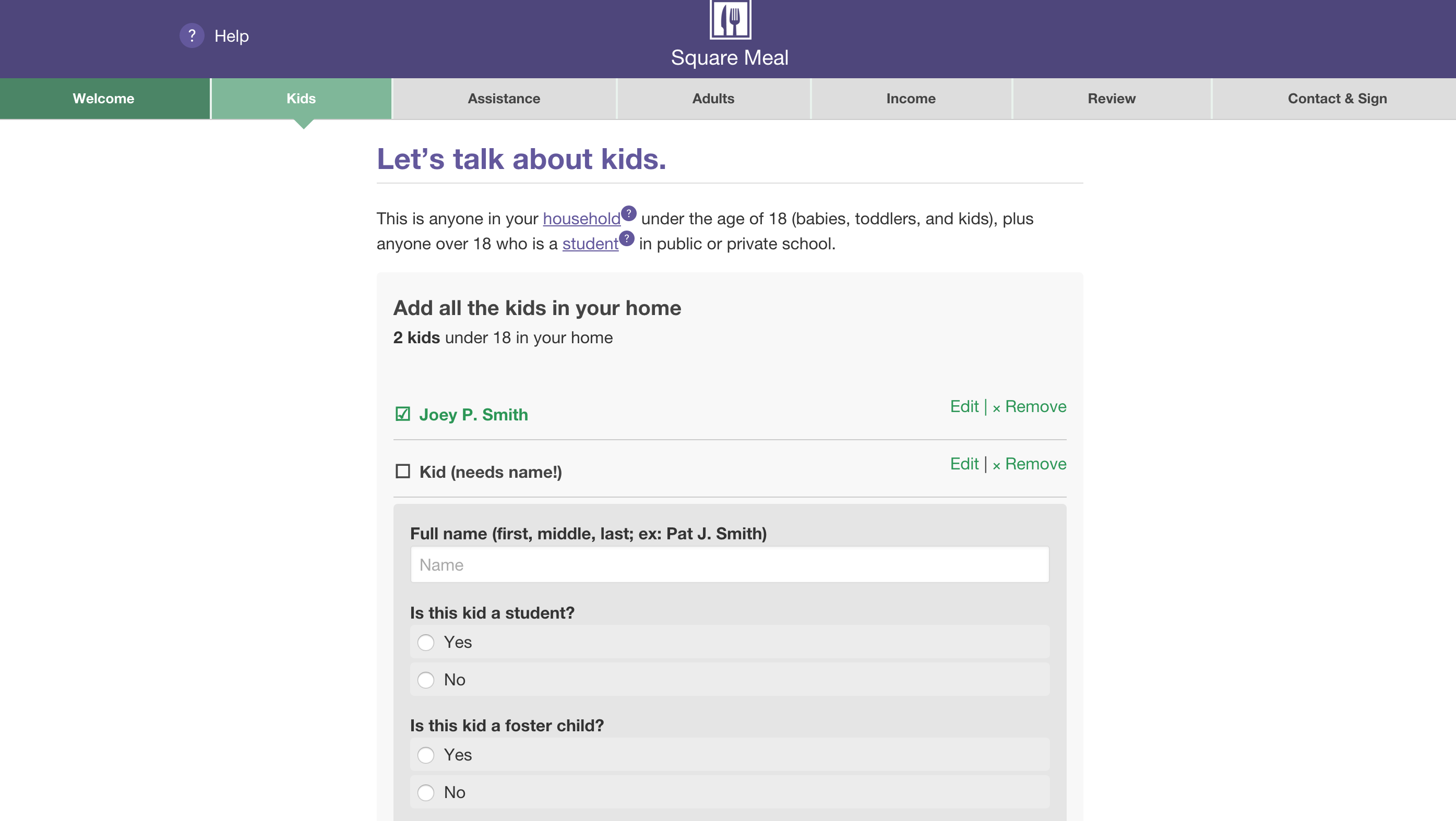The image size is (1456, 821).
Task: Remove Joey P. Smith from the list
Action: tap(1030, 406)
